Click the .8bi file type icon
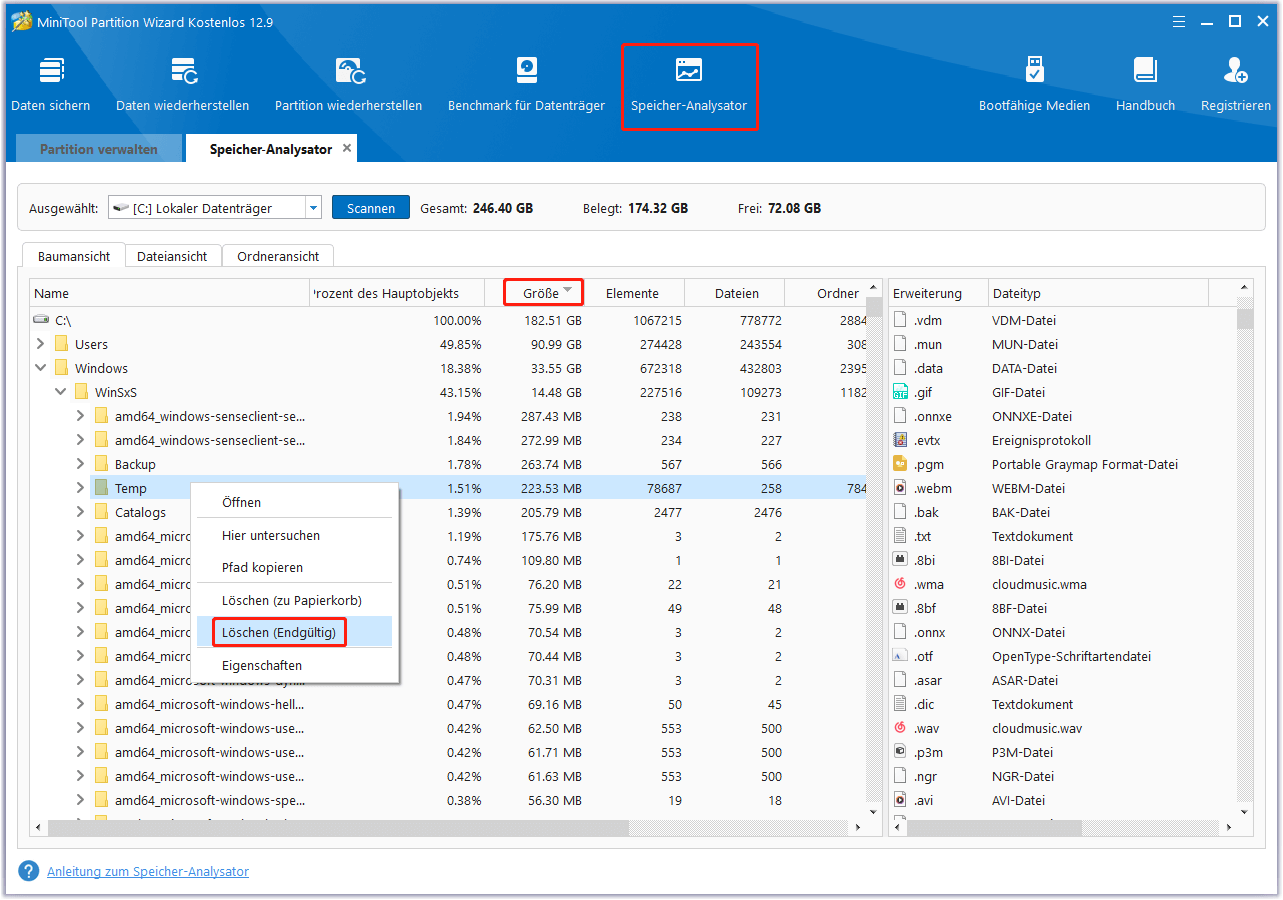Image resolution: width=1283 pixels, height=900 pixels. 900,560
